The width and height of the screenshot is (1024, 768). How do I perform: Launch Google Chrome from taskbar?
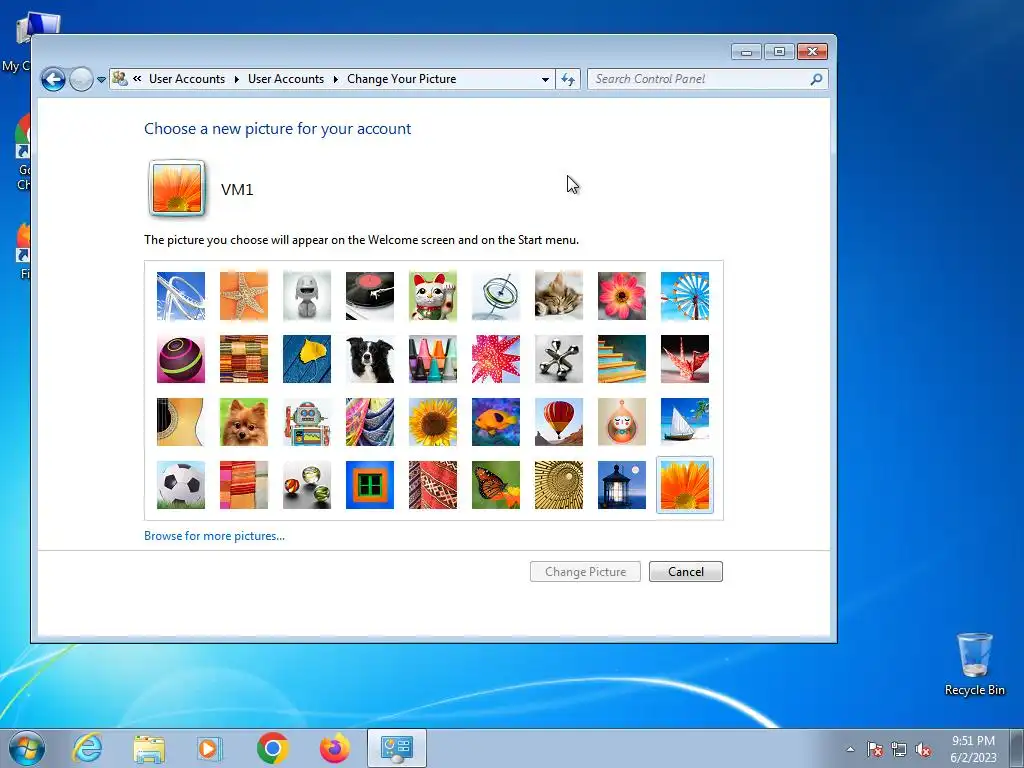(x=272, y=748)
